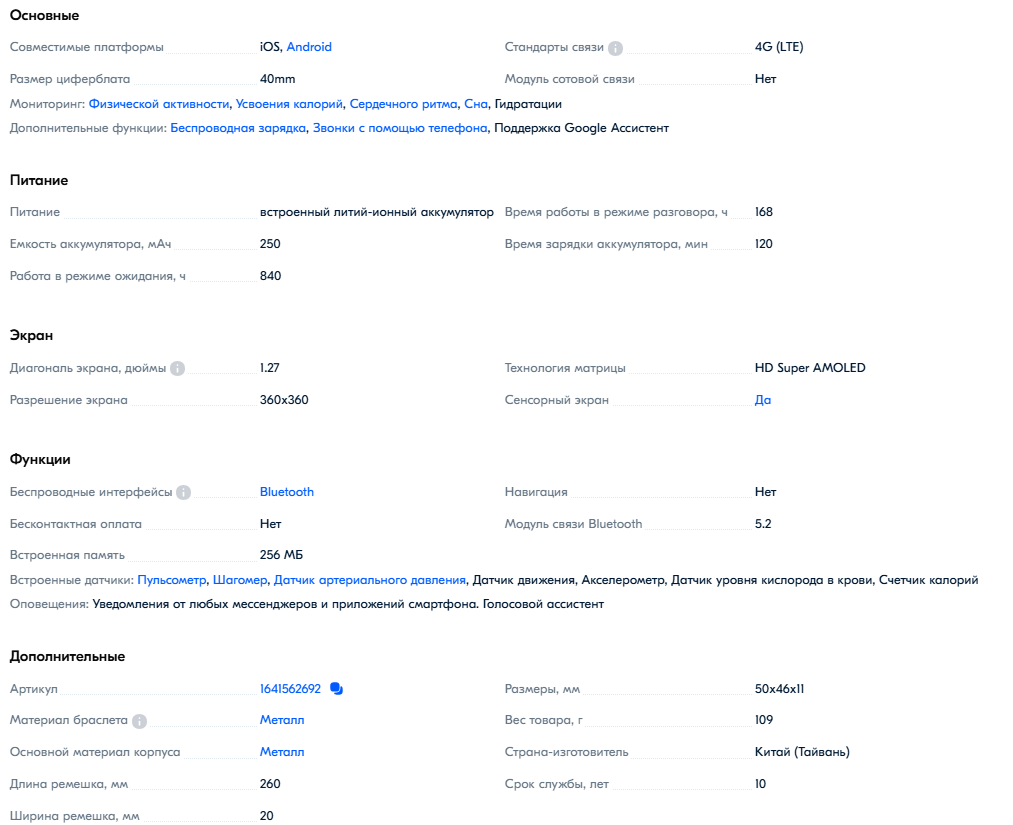Open Звонки с помощью телефона link

click(400, 128)
